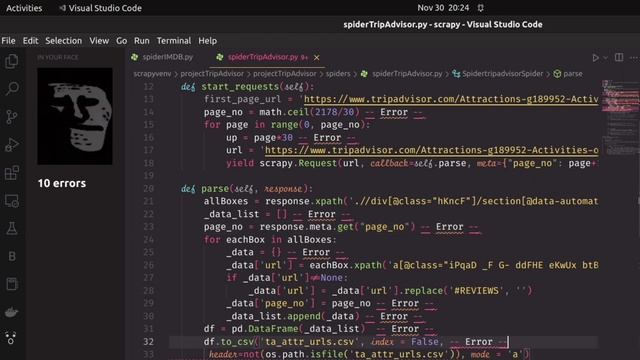640x360 pixels.
Task: Open the Selection menu
Action: coord(63,41)
